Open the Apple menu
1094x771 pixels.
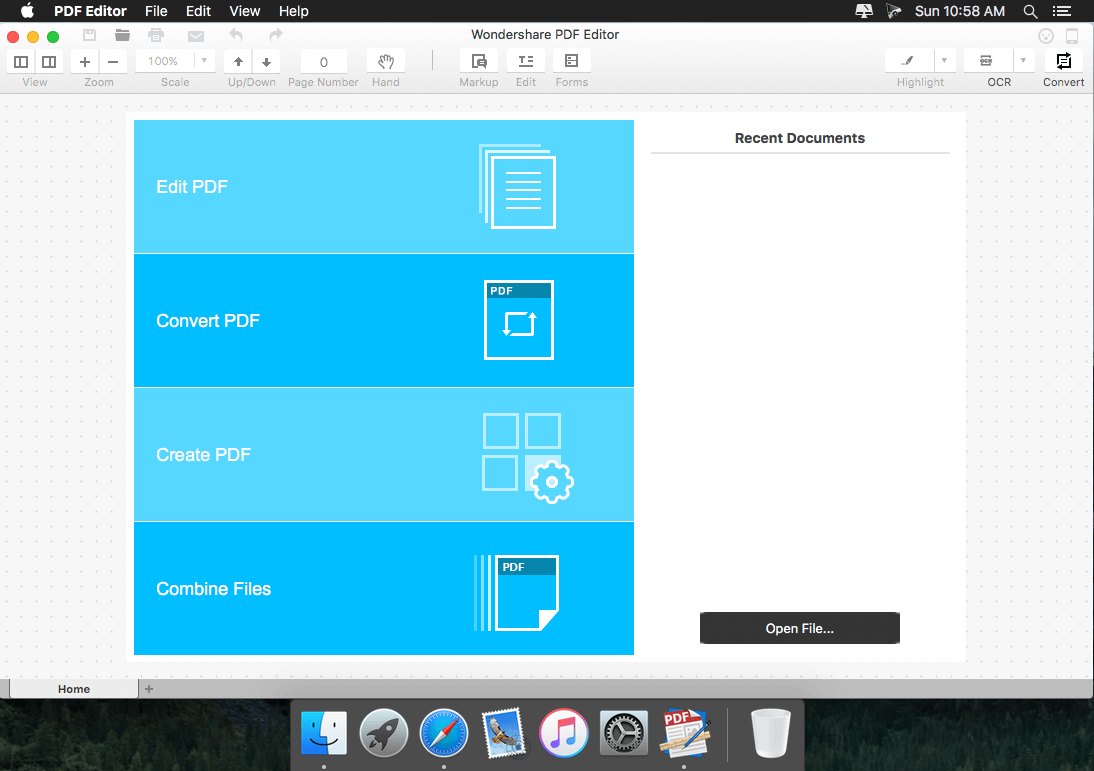(x=27, y=11)
